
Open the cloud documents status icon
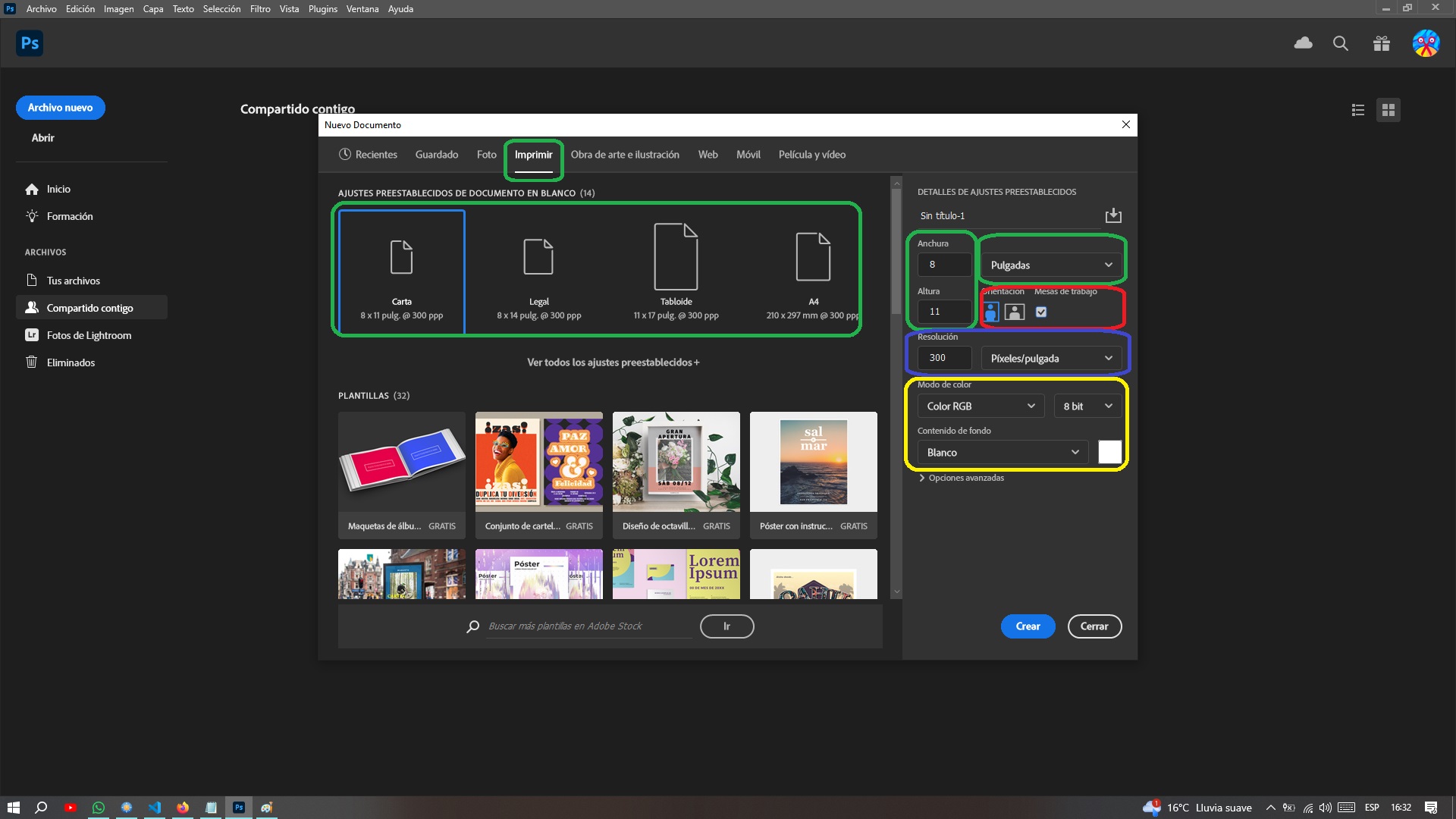tap(1303, 43)
